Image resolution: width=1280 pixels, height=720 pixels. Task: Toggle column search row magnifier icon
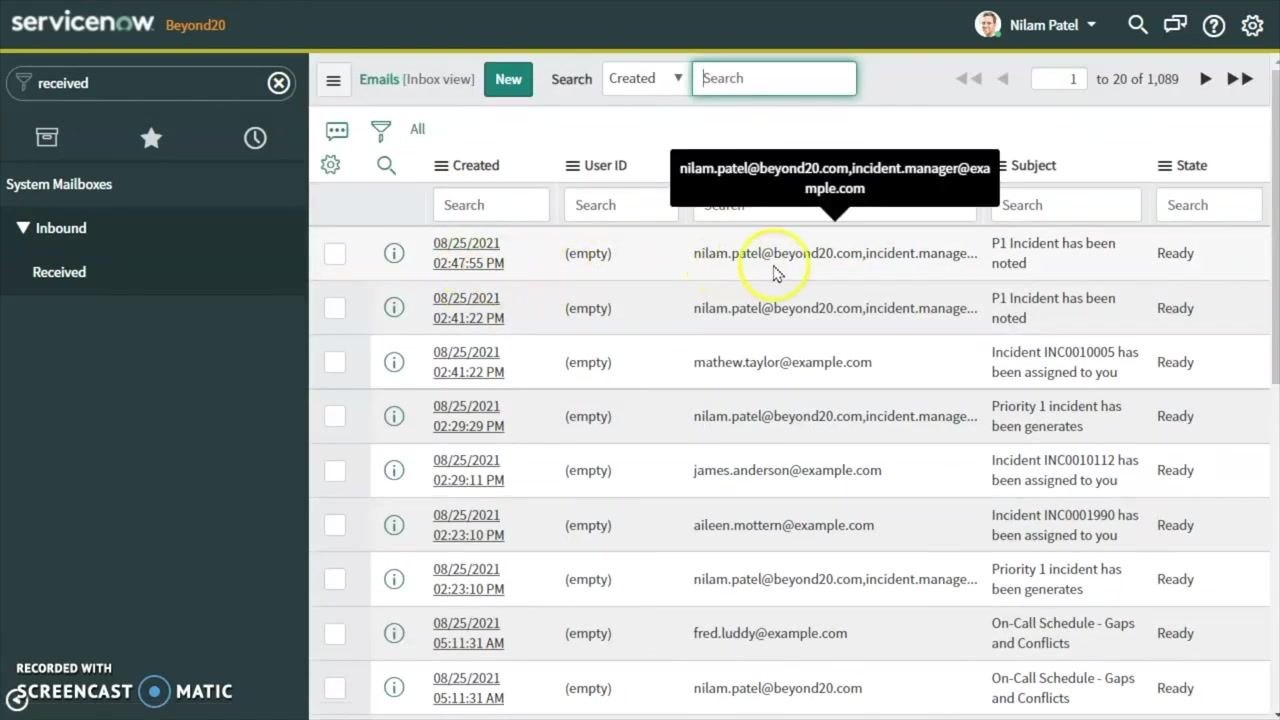click(386, 165)
